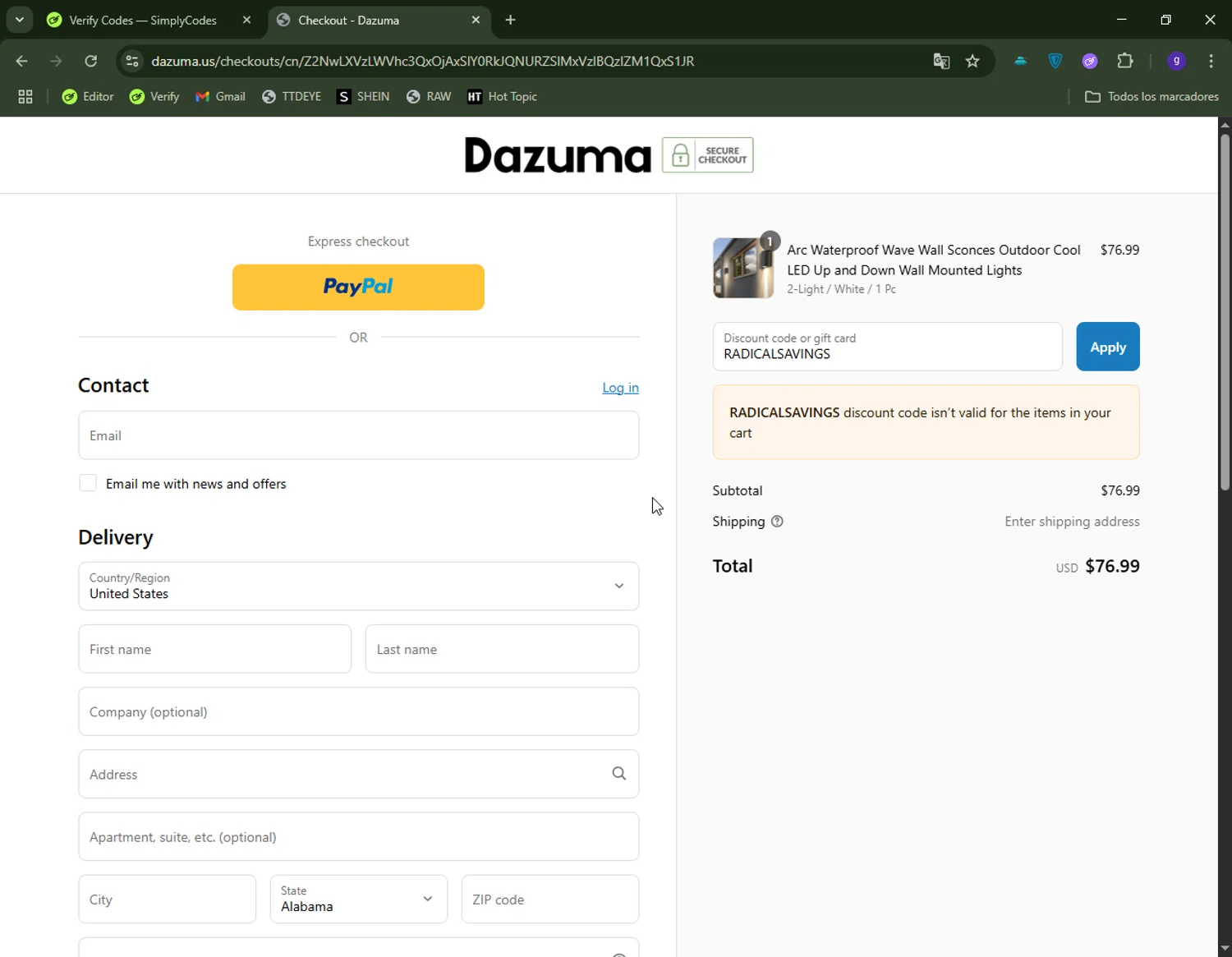Click the Log in link

tap(620, 388)
